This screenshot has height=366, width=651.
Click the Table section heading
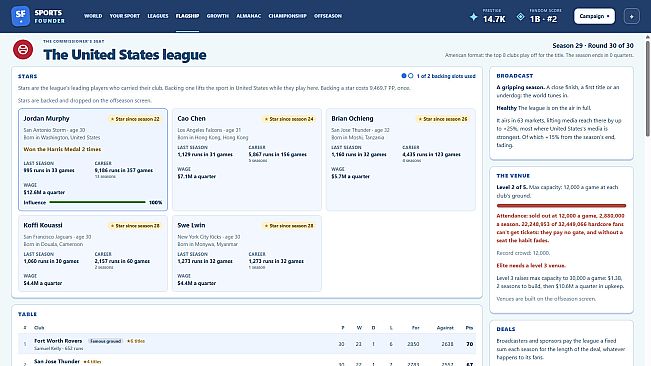(x=27, y=314)
